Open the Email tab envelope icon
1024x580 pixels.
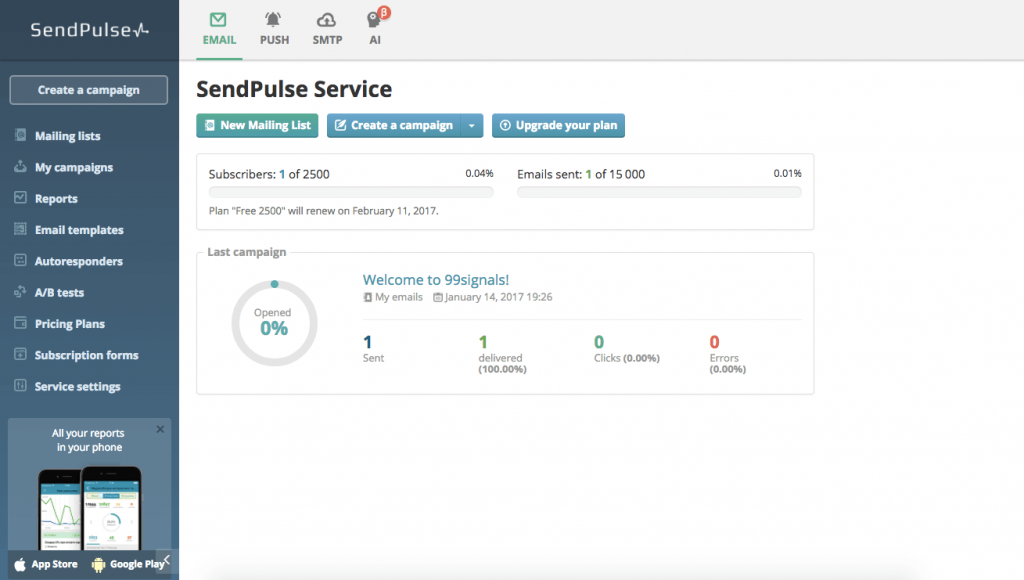219,19
